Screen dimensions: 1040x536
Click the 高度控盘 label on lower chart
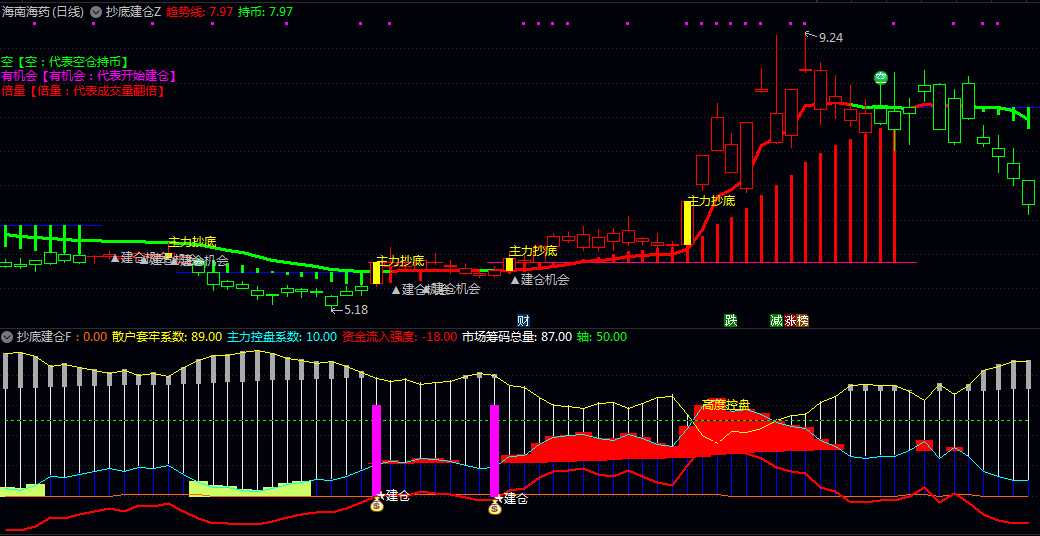click(x=726, y=405)
